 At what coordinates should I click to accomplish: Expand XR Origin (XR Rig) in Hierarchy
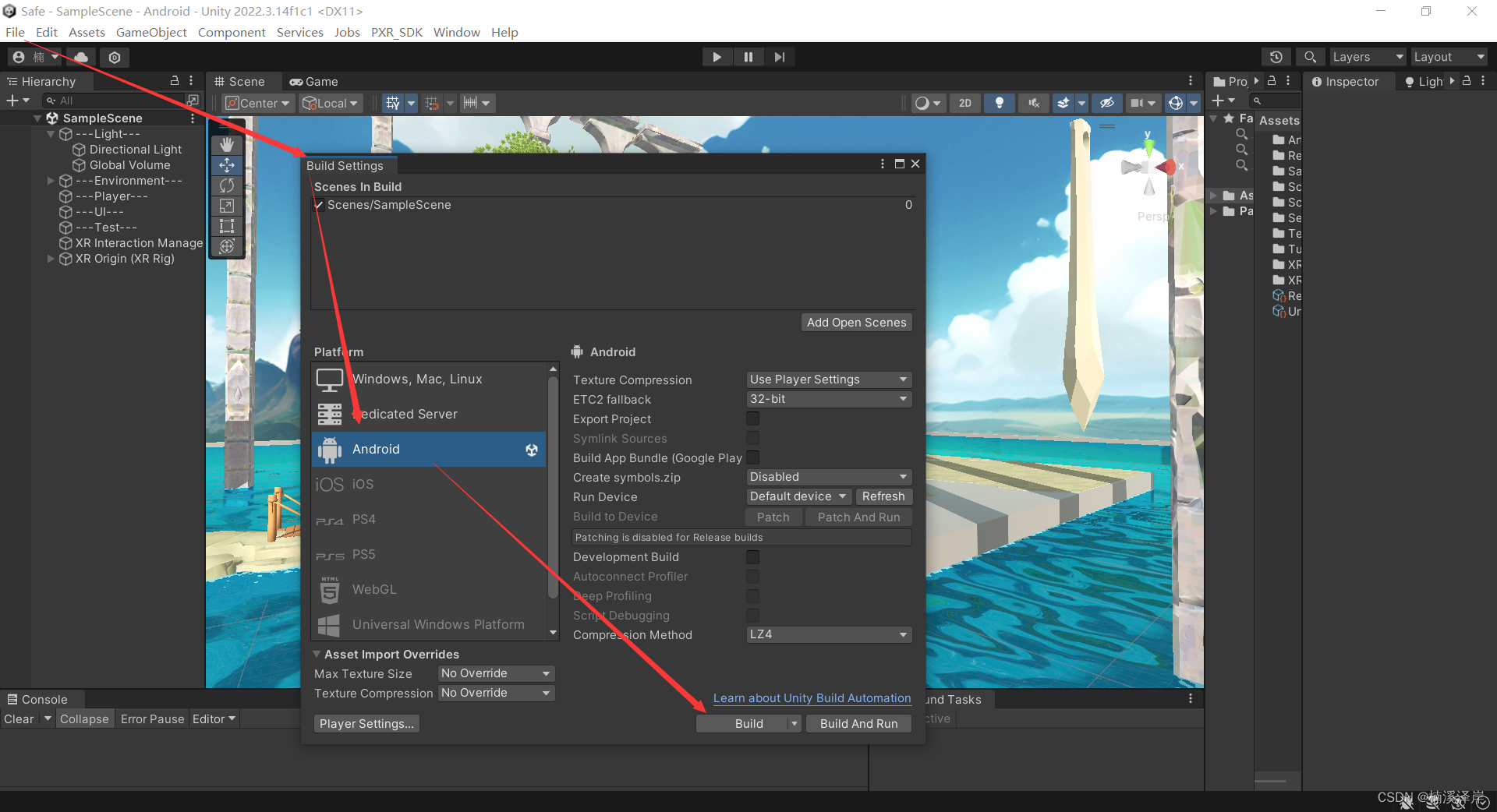click(x=51, y=259)
